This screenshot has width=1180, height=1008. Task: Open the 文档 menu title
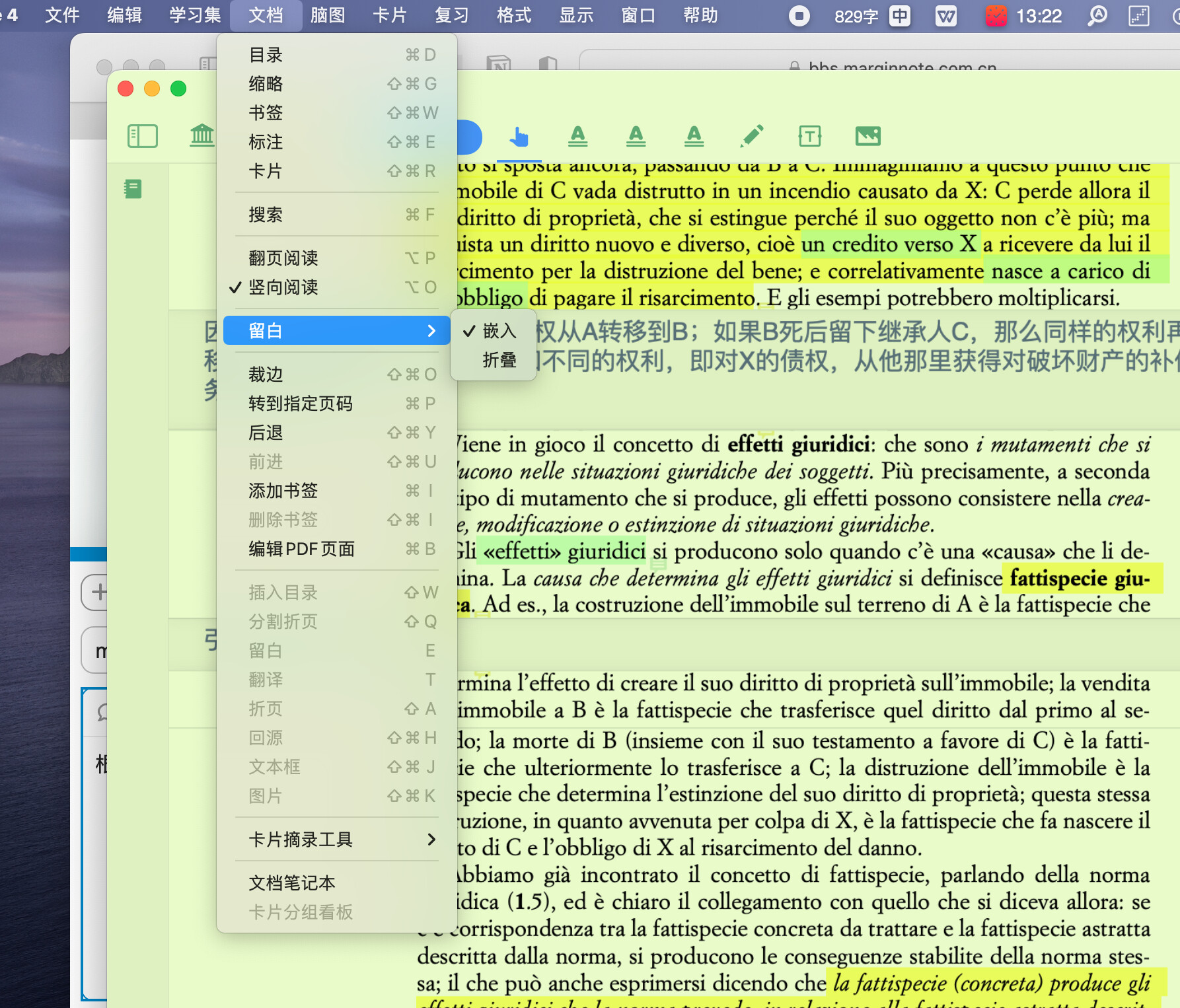[266, 15]
